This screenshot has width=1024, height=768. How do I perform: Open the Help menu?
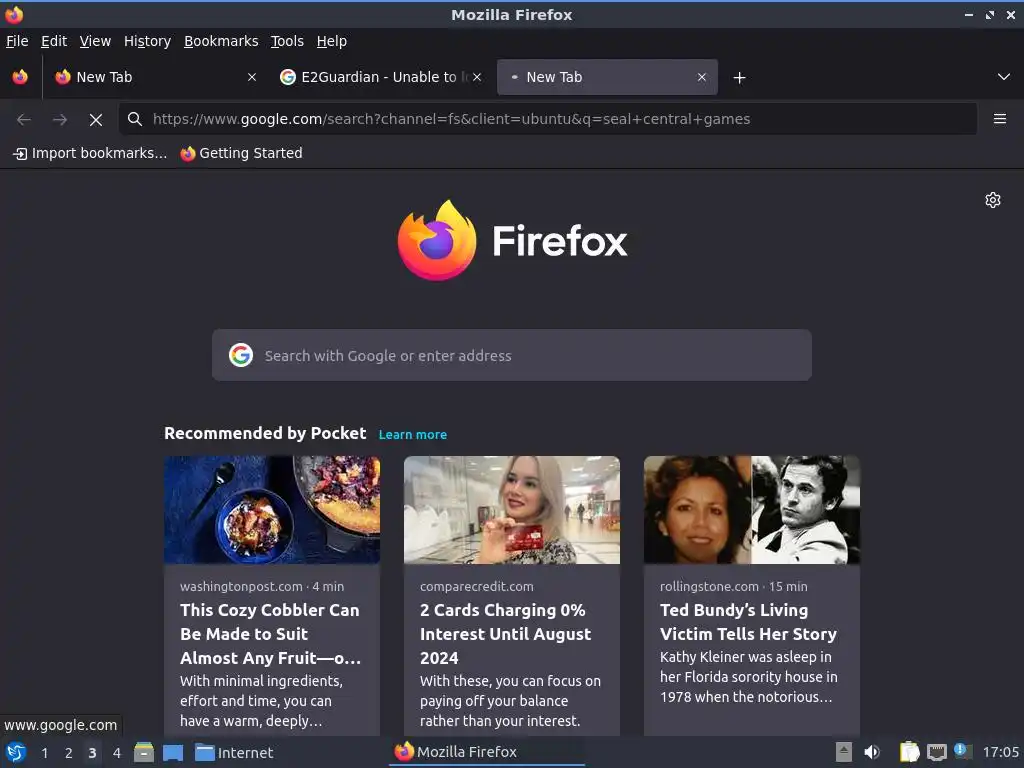pyautogui.click(x=331, y=41)
